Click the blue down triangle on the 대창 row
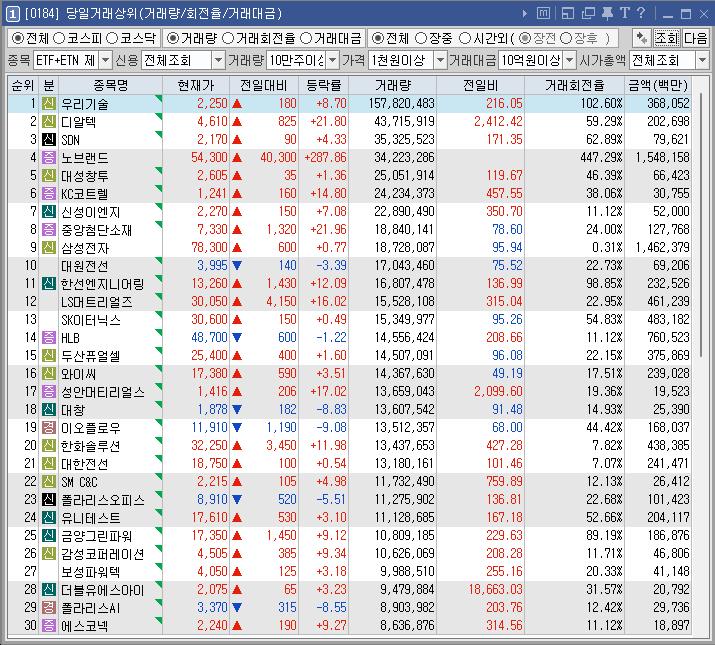Screen dimensions: 715x645 tap(237, 410)
